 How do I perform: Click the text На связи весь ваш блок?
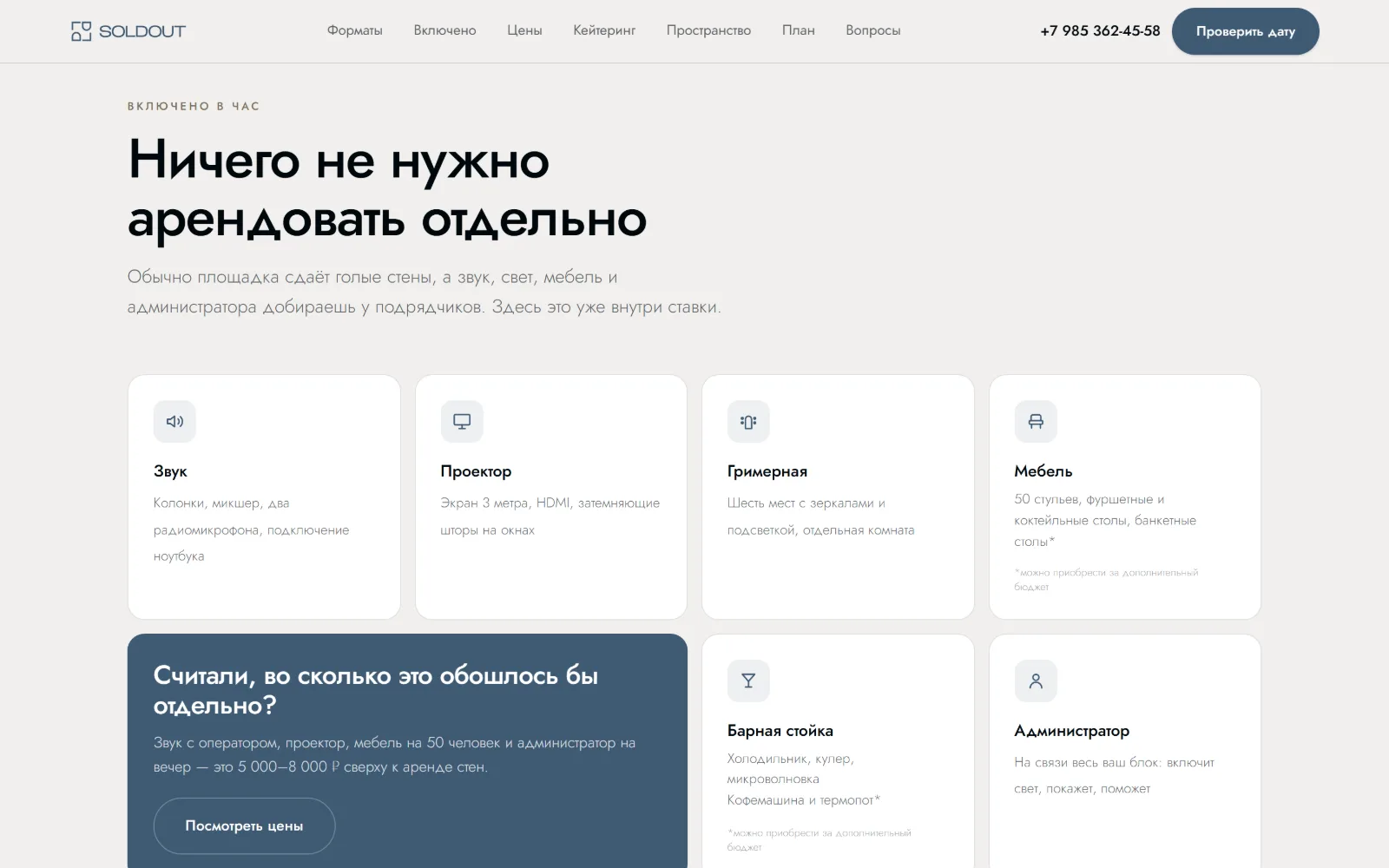(1088, 763)
